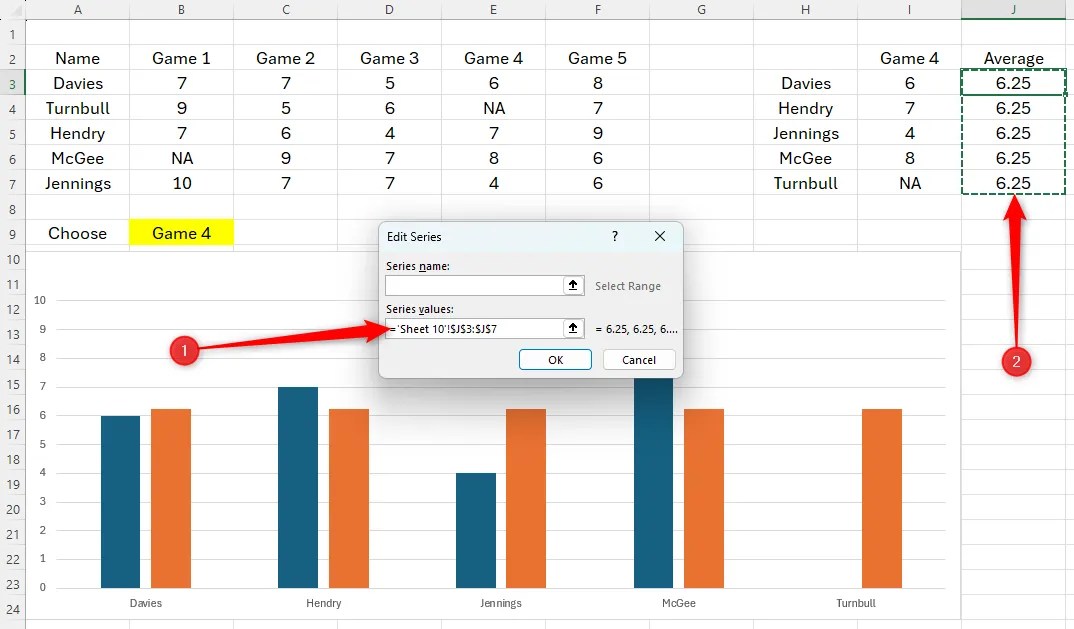Click OK to apply the series values
Viewport: 1074px width, 629px height.
click(555, 359)
